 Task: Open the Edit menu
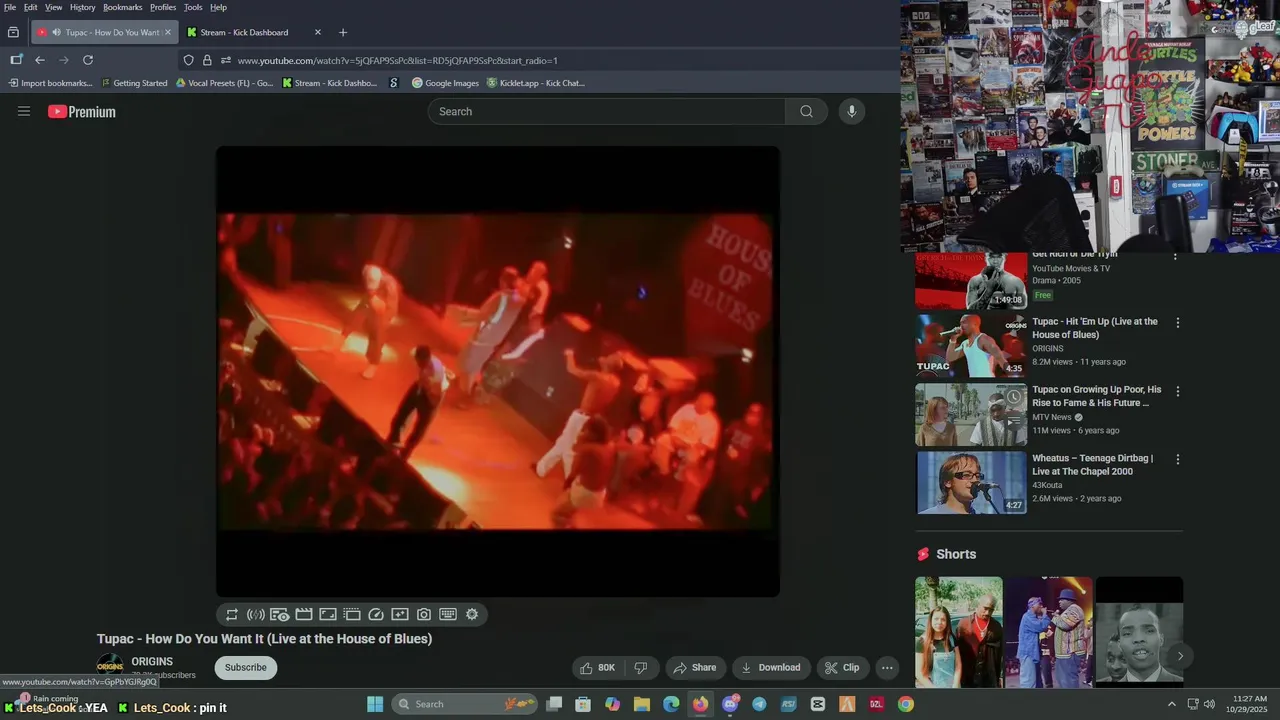[x=31, y=7]
